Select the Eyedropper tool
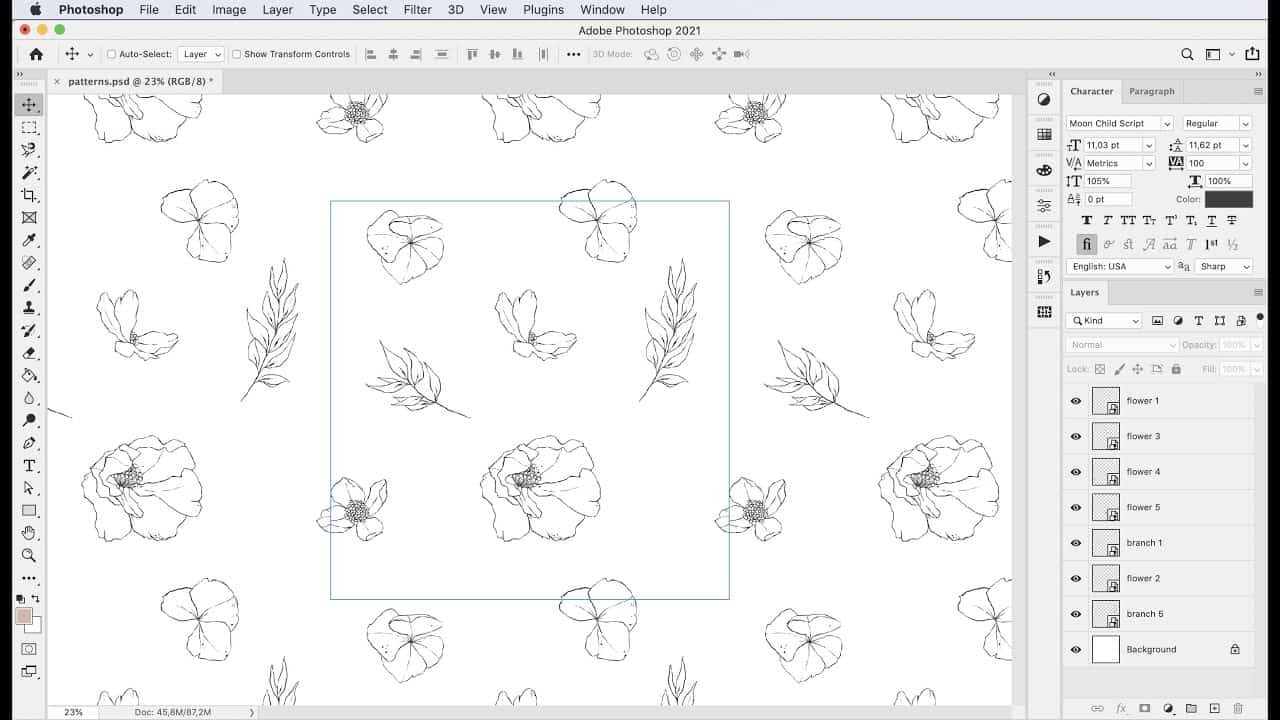This screenshot has height=720, width=1280. point(29,240)
